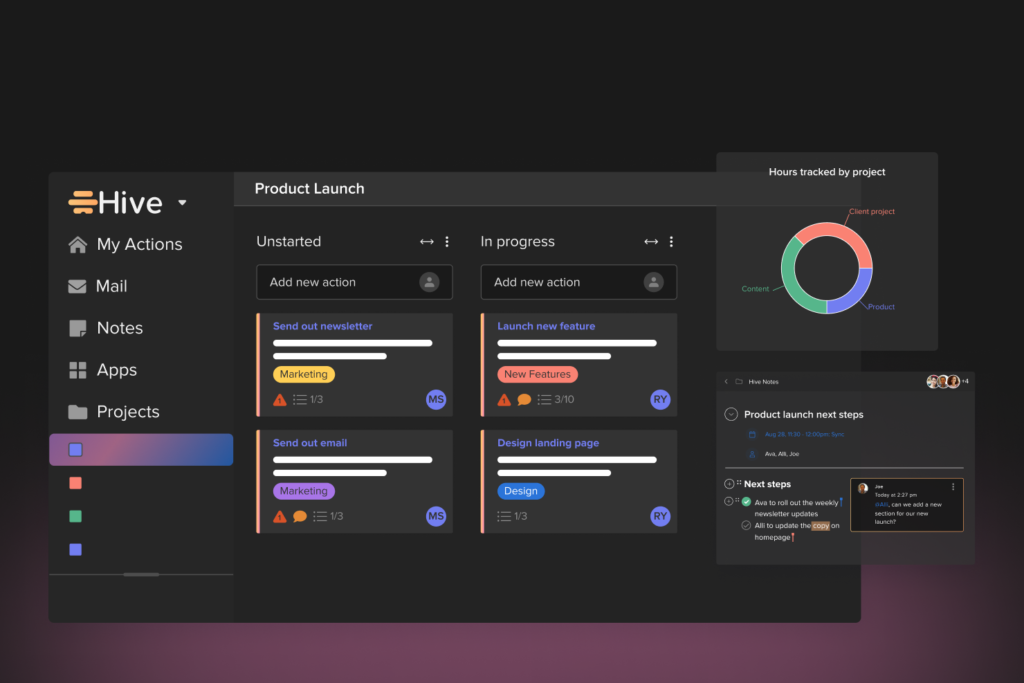Select the Mail icon in the sidebar

coord(78,286)
